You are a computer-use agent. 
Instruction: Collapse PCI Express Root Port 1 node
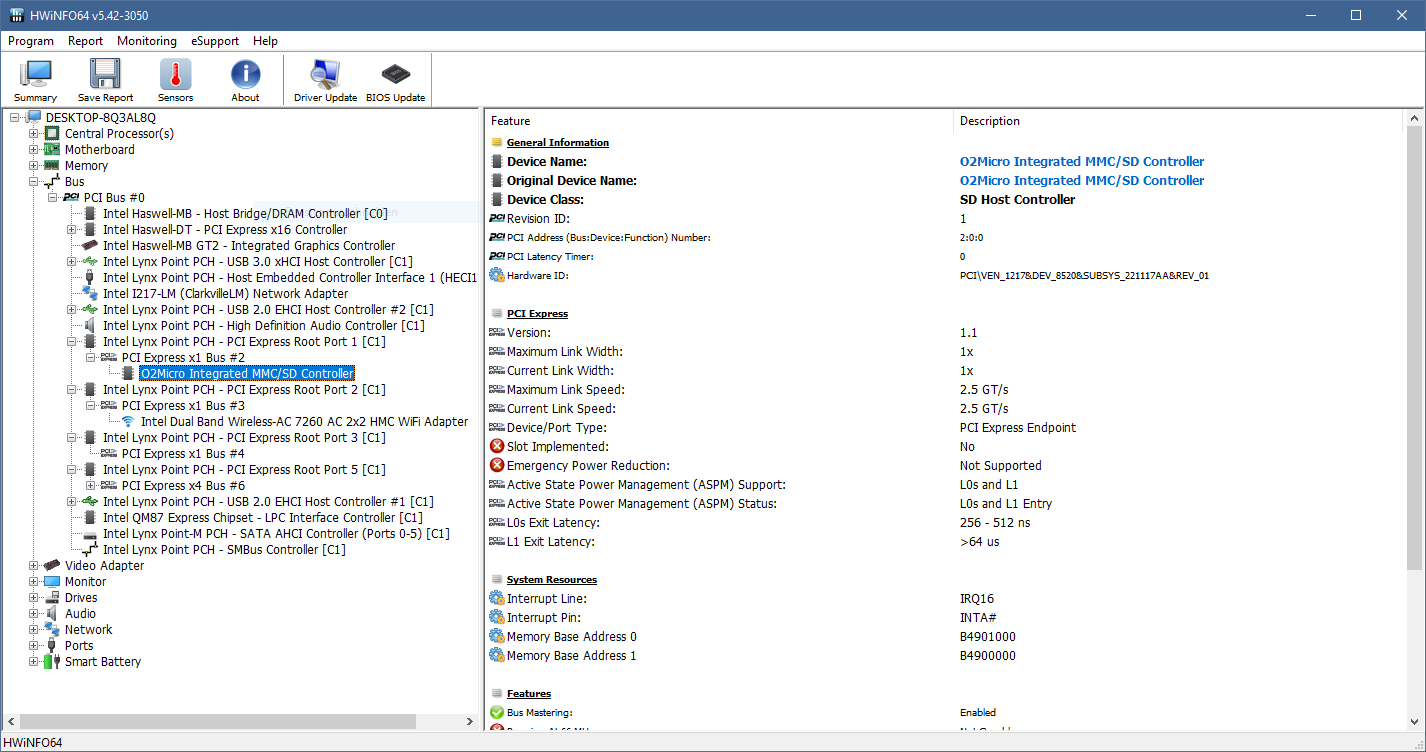72,342
